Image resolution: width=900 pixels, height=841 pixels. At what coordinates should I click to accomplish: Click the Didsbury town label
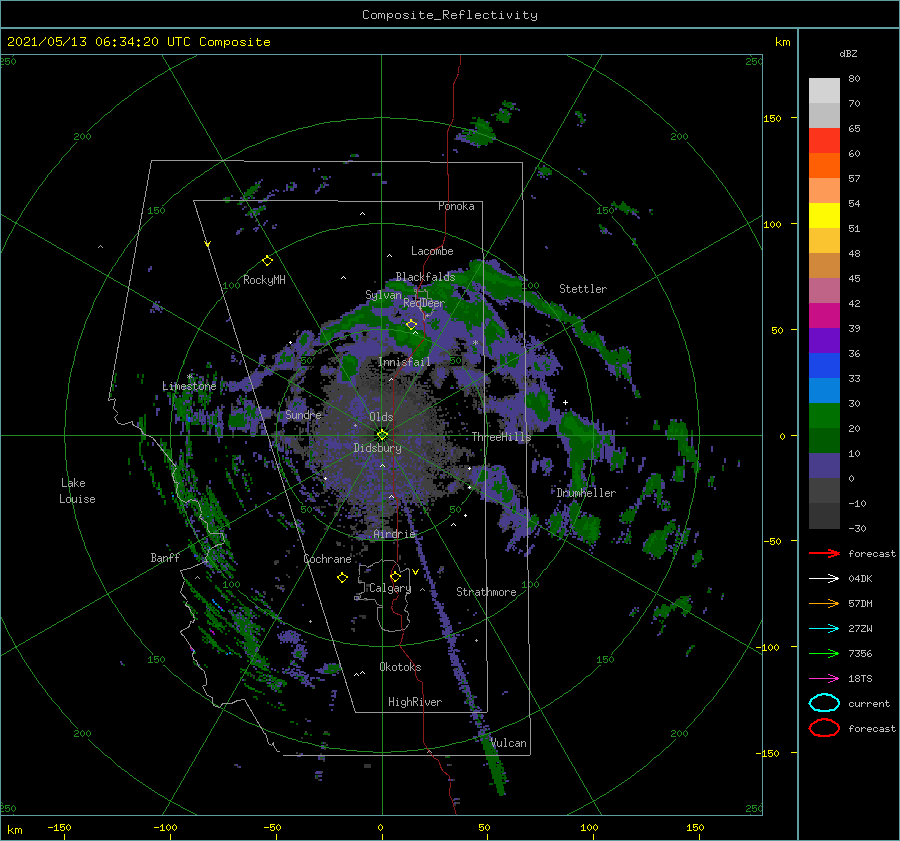(377, 448)
